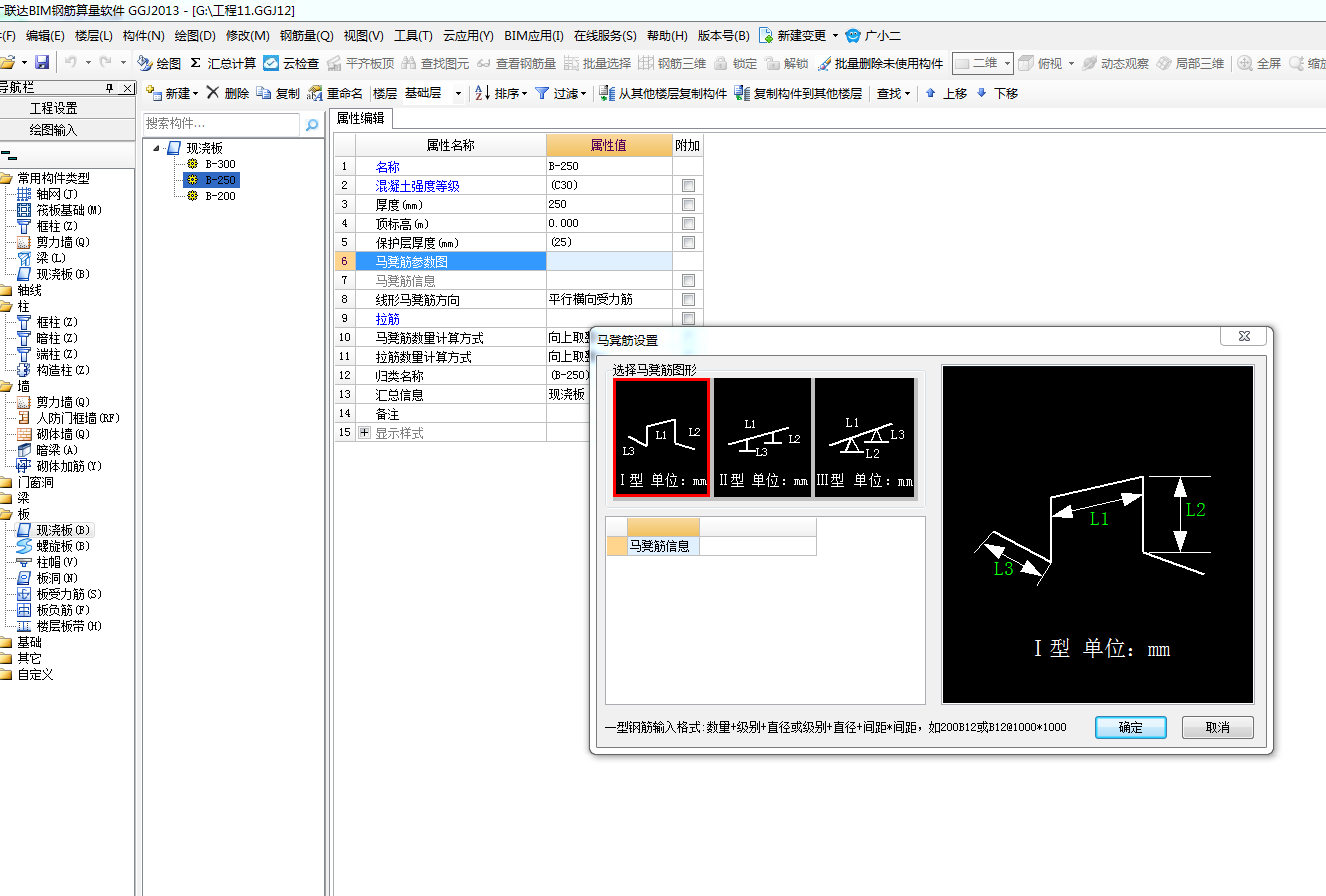Screen dimensions: 1326x896
Task: Click the 搜索构件 search field
Action: point(221,124)
